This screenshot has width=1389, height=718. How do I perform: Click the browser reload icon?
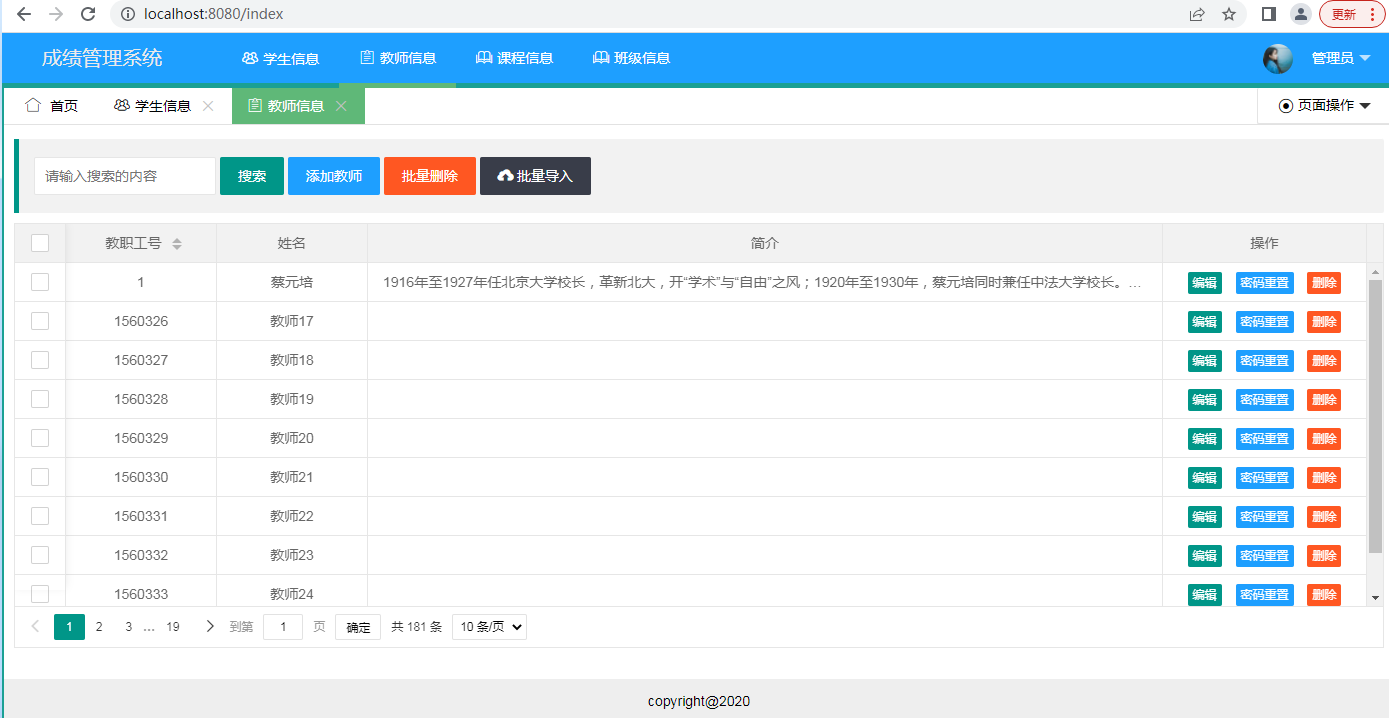pyautogui.click(x=88, y=14)
